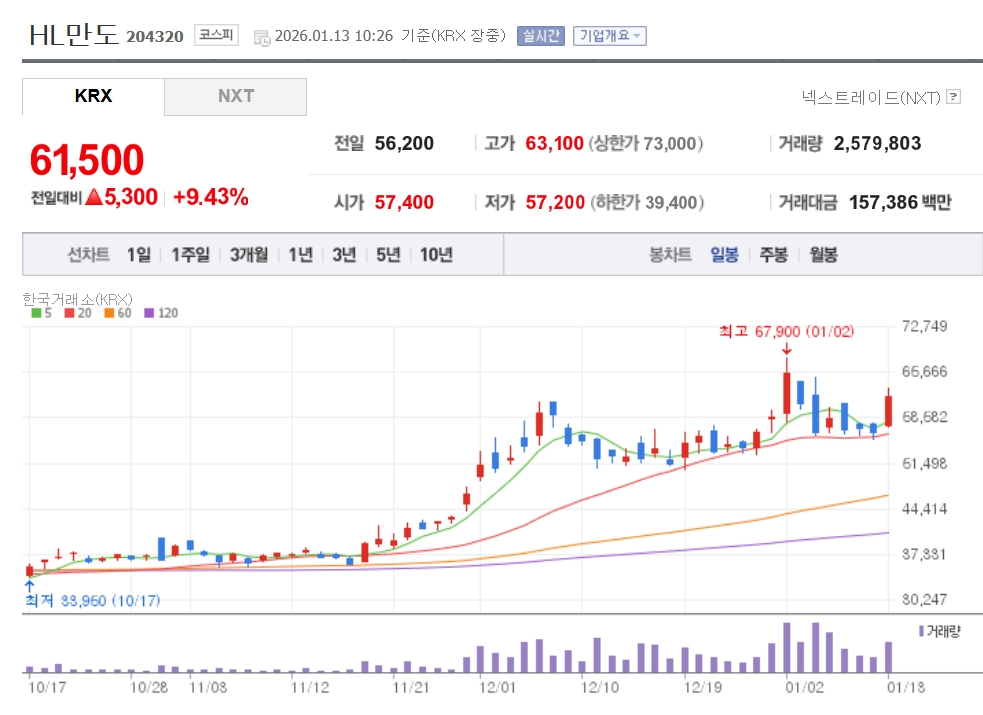Image resolution: width=983 pixels, height=715 pixels.
Task: Click the orange 60-day moving average legend
Action: 118,313
